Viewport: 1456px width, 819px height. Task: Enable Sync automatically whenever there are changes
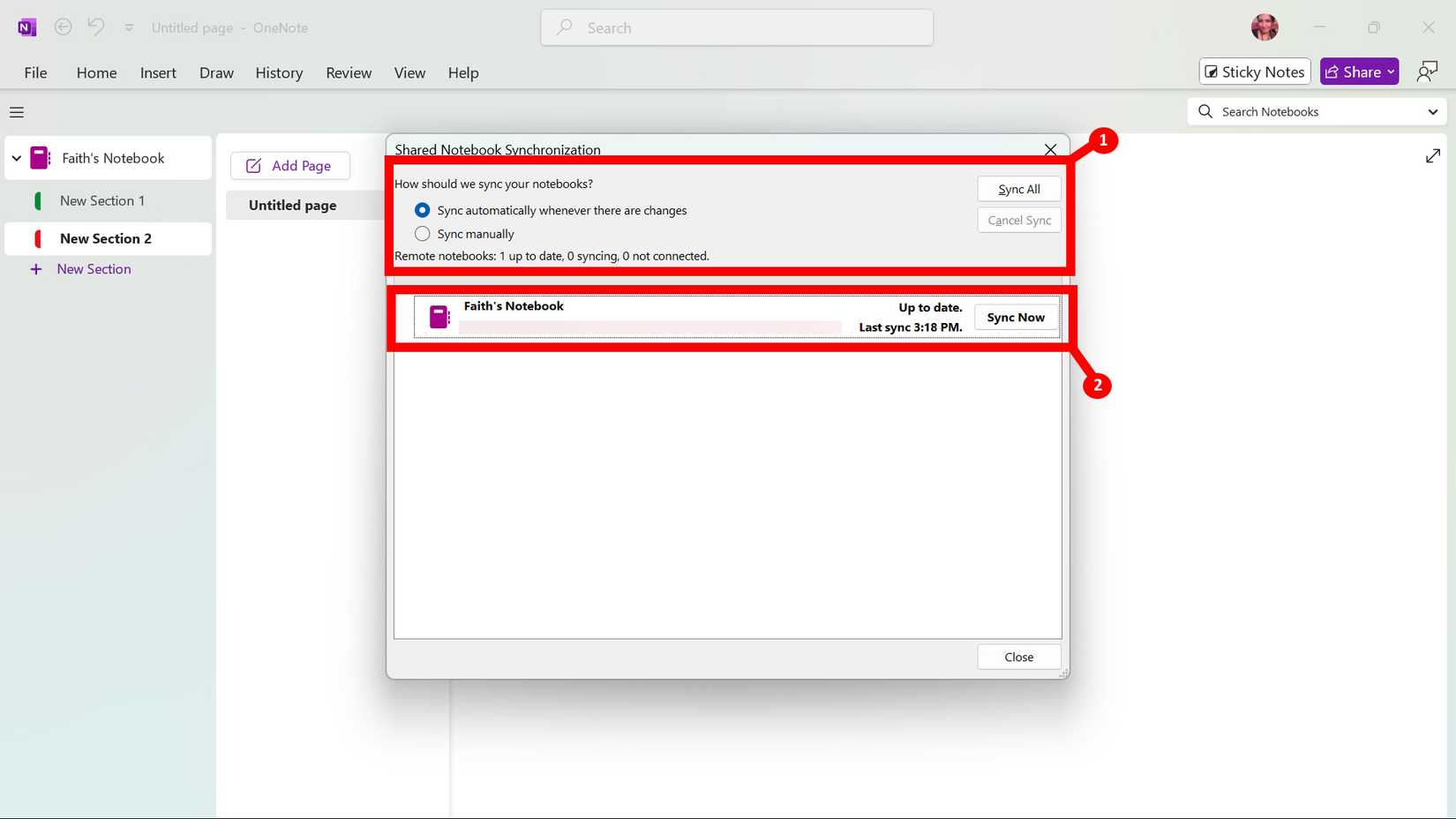422,210
